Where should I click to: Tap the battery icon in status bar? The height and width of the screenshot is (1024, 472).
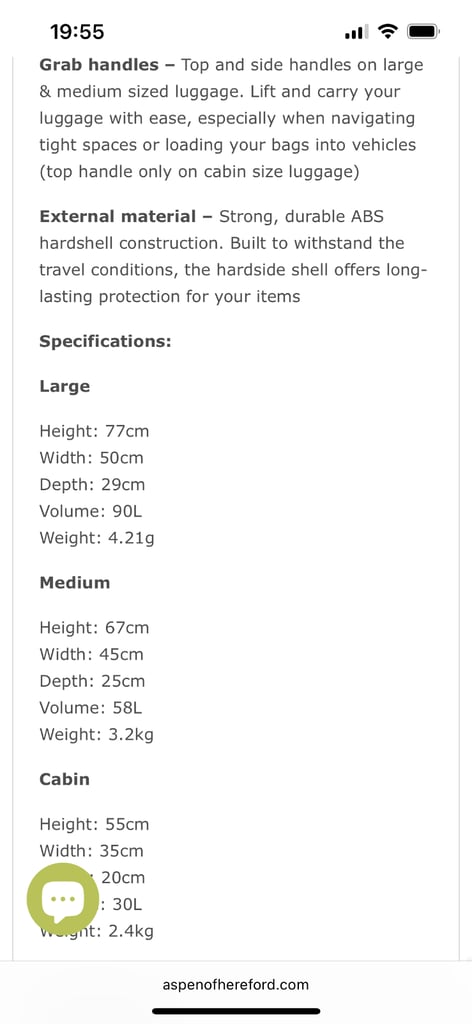423,31
